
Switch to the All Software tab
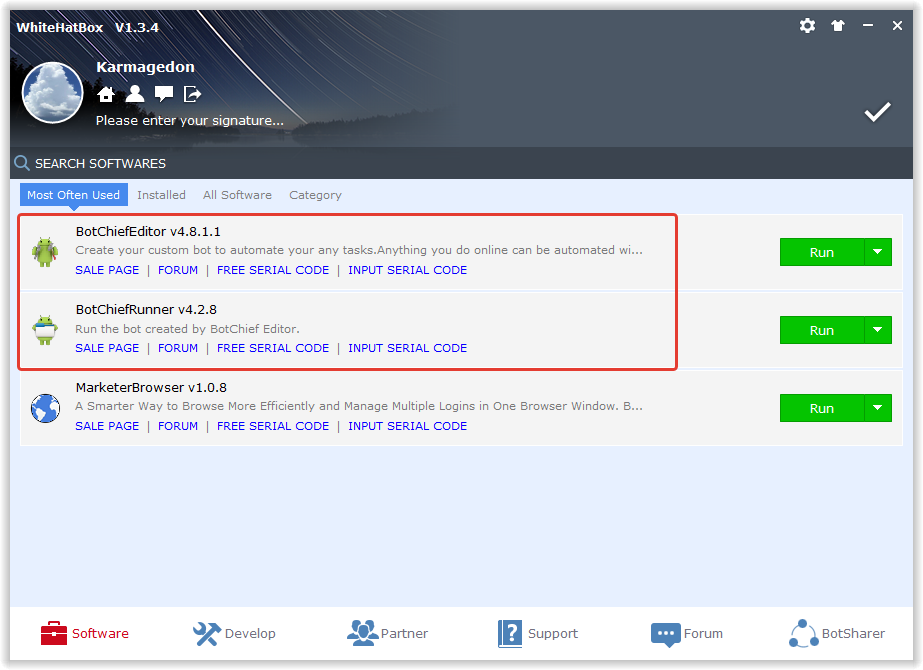pyautogui.click(x=237, y=195)
